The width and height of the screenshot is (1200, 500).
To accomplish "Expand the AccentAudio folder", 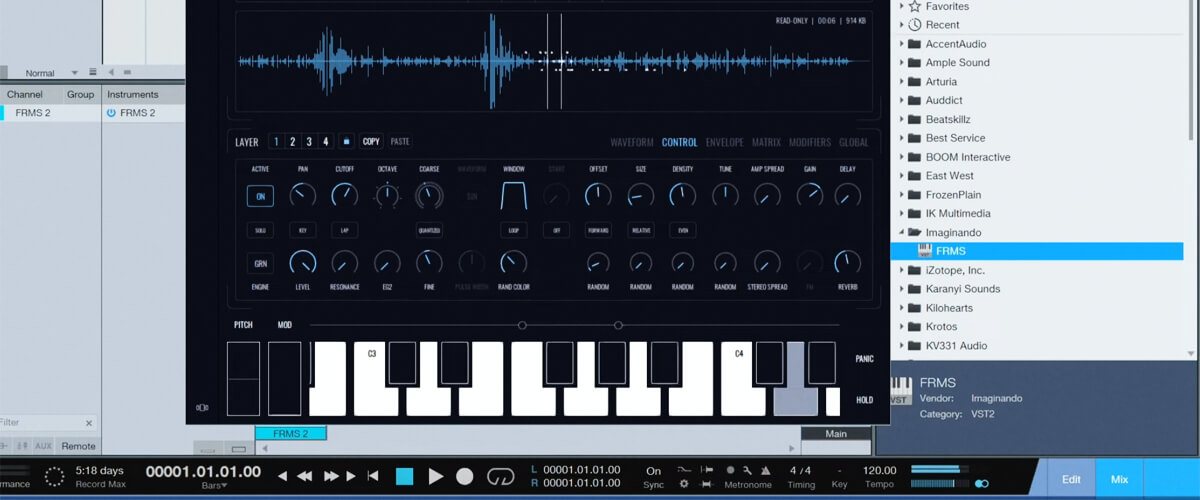I will point(902,43).
